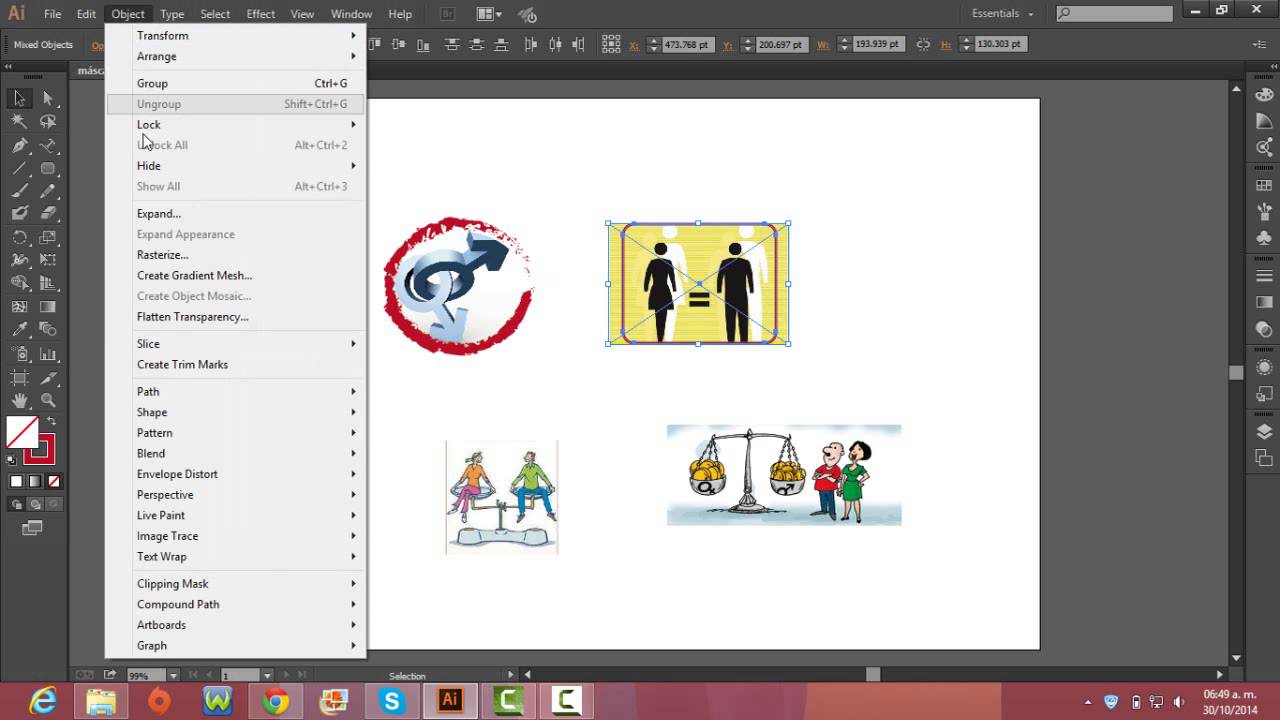1280x720 pixels.
Task: Open the Color panel palette icon
Action: tap(1264, 95)
